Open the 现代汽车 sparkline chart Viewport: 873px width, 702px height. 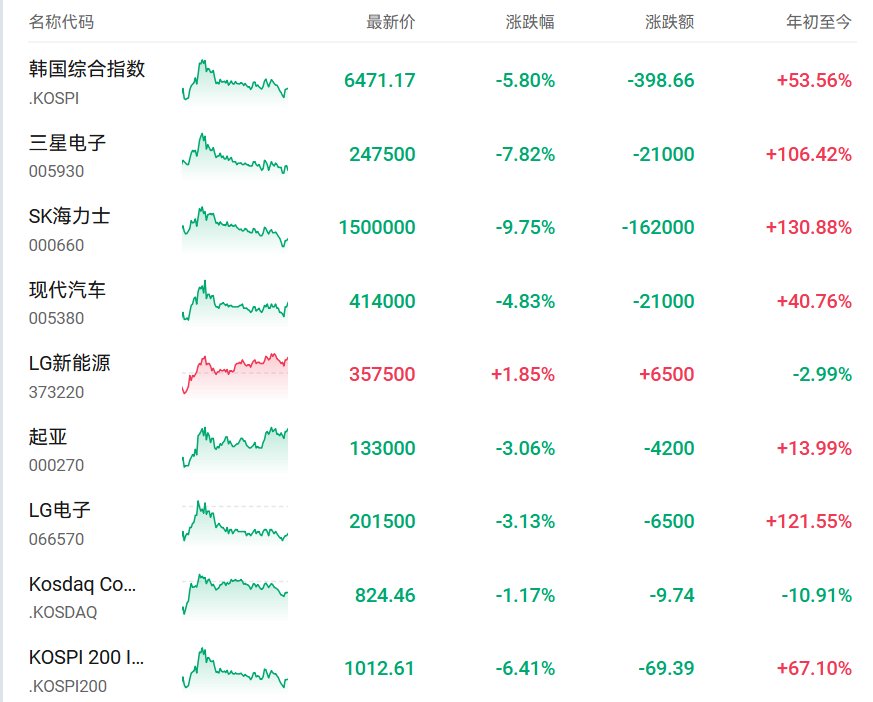(x=235, y=301)
